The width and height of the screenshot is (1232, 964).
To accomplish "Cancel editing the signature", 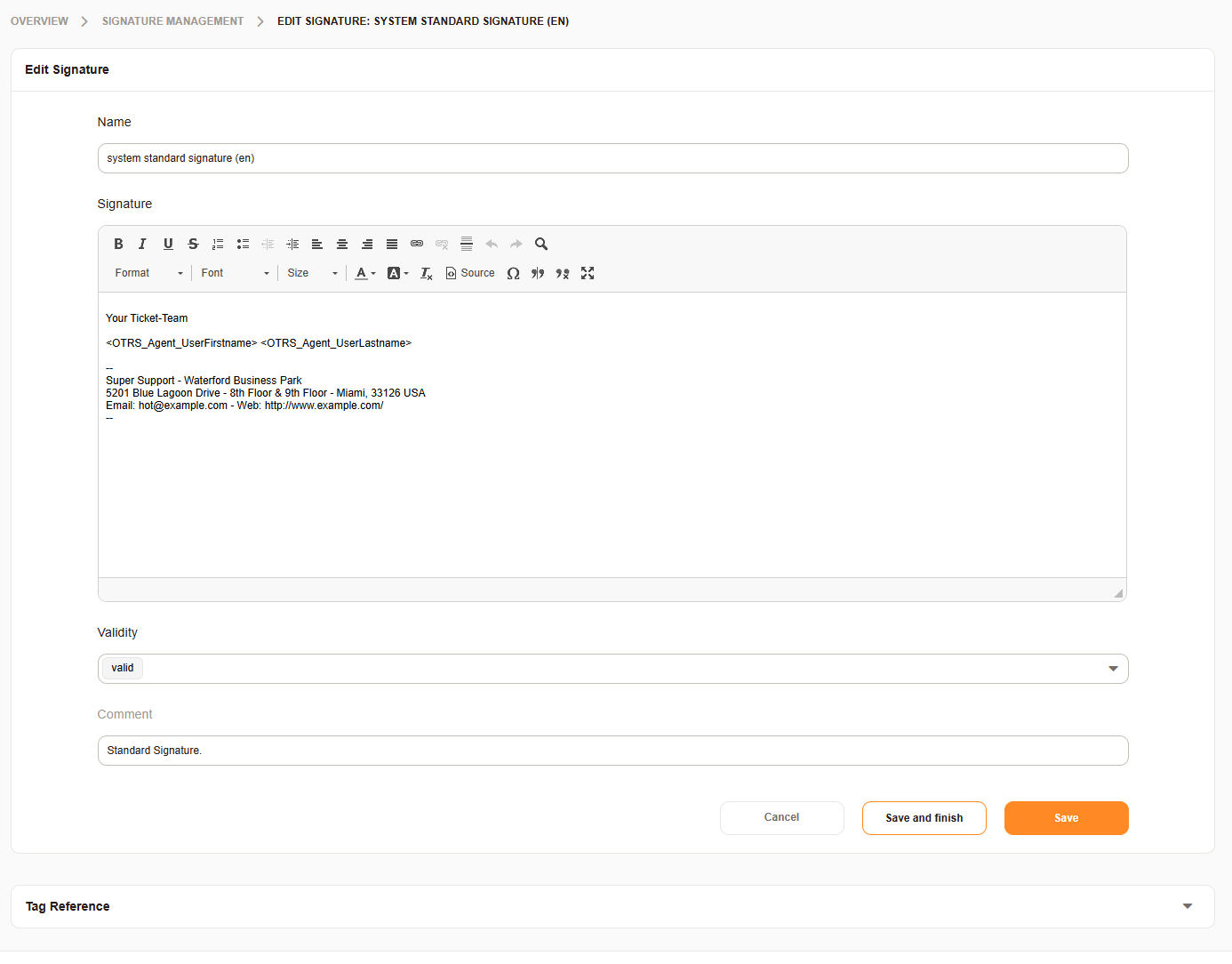I will click(x=781, y=818).
